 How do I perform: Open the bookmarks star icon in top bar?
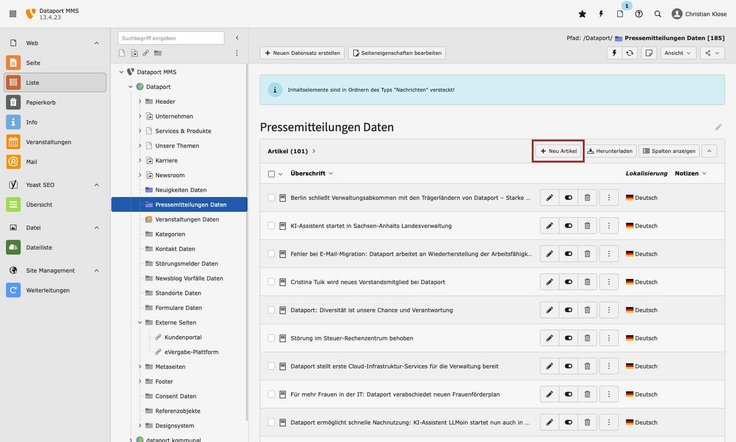583,14
